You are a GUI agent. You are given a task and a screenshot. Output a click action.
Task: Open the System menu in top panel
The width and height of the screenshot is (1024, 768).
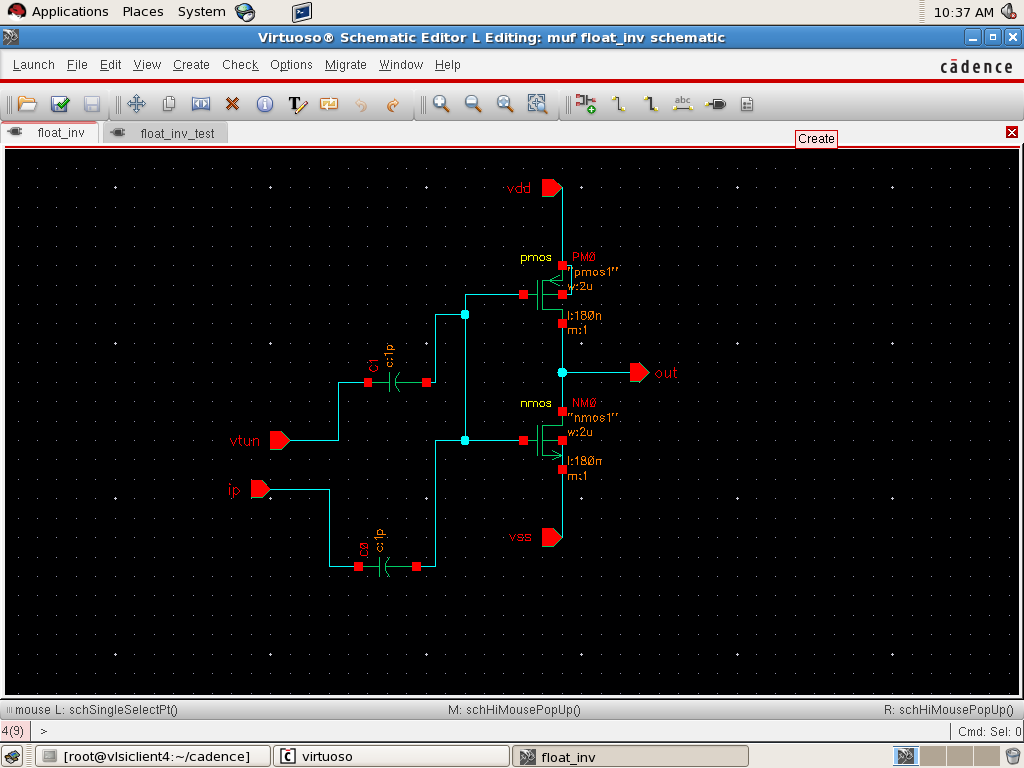point(202,12)
